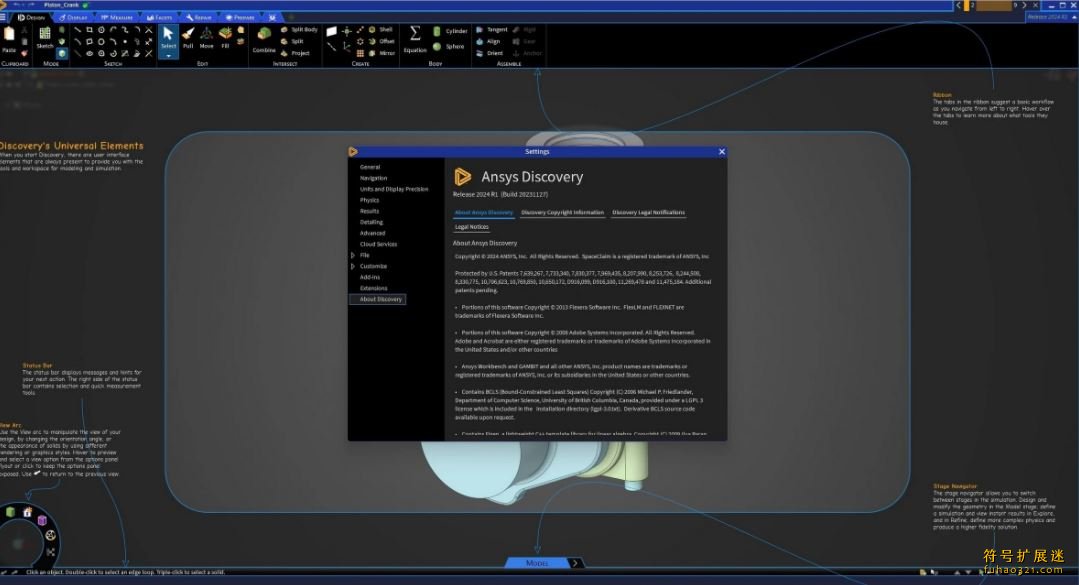
Task: Switch to the Facets ribbon tab
Action: click(160, 17)
